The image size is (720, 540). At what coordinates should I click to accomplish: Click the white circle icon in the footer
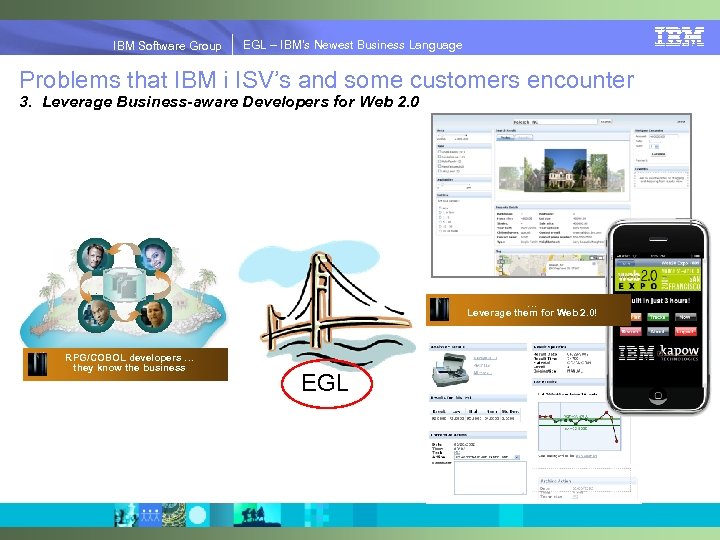coord(197,515)
